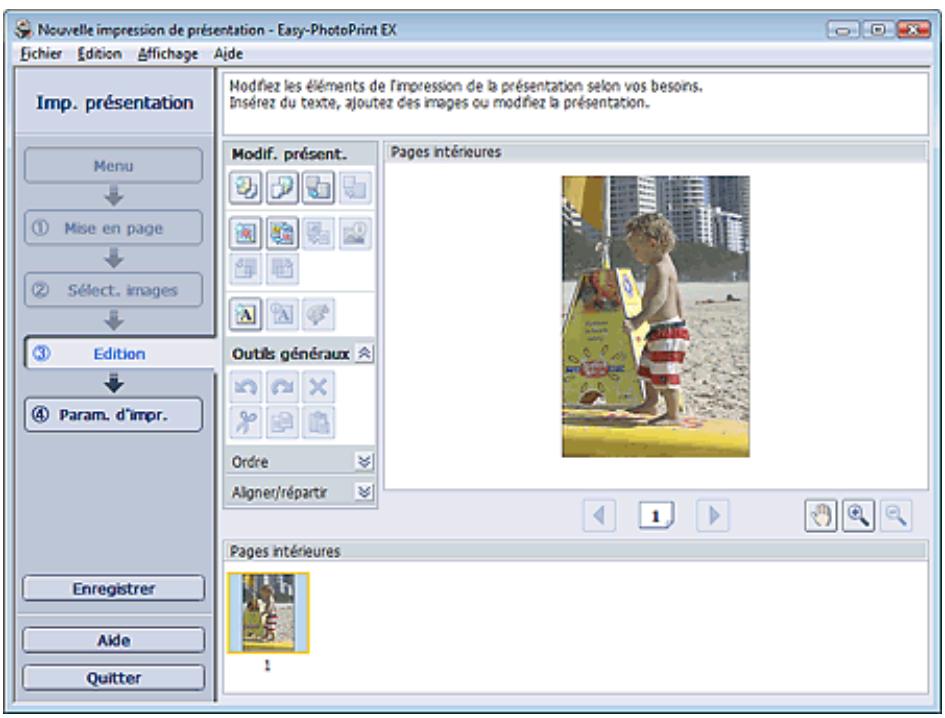Click the undo arrow in Outils généraux
Viewport: 945px width, 718px height.
coord(245,386)
